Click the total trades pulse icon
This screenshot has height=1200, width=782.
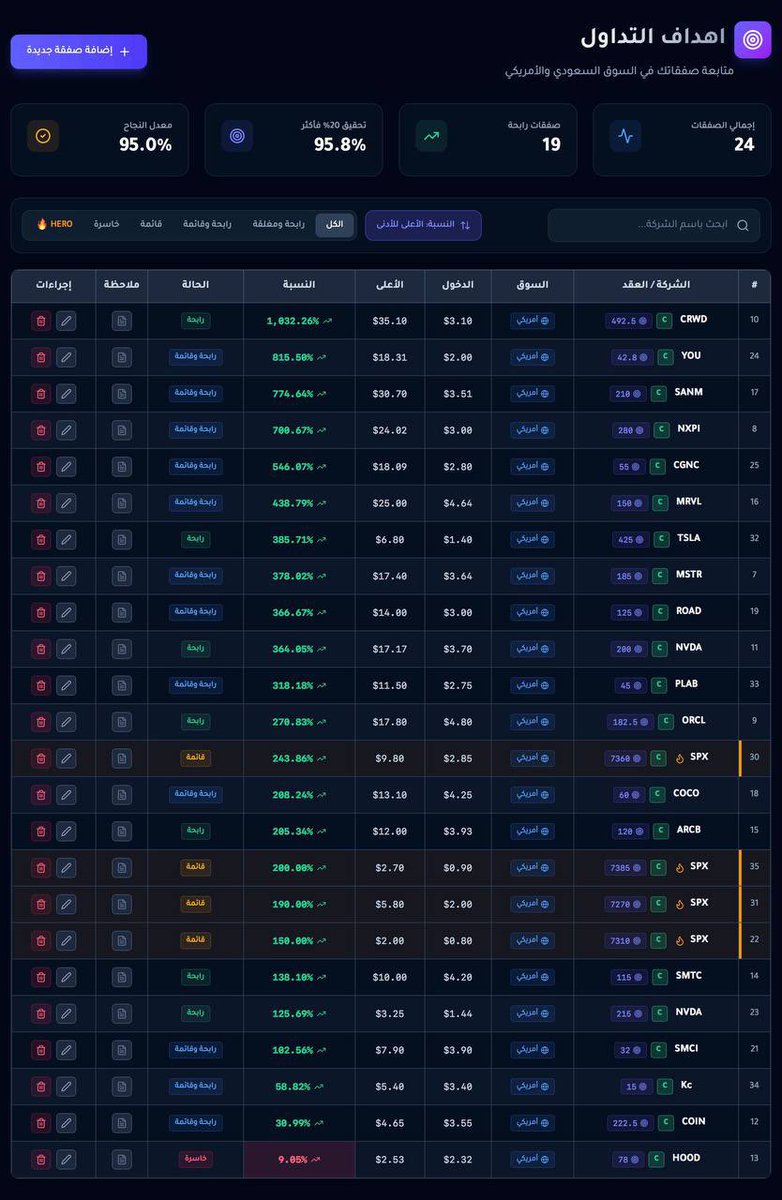click(625, 136)
